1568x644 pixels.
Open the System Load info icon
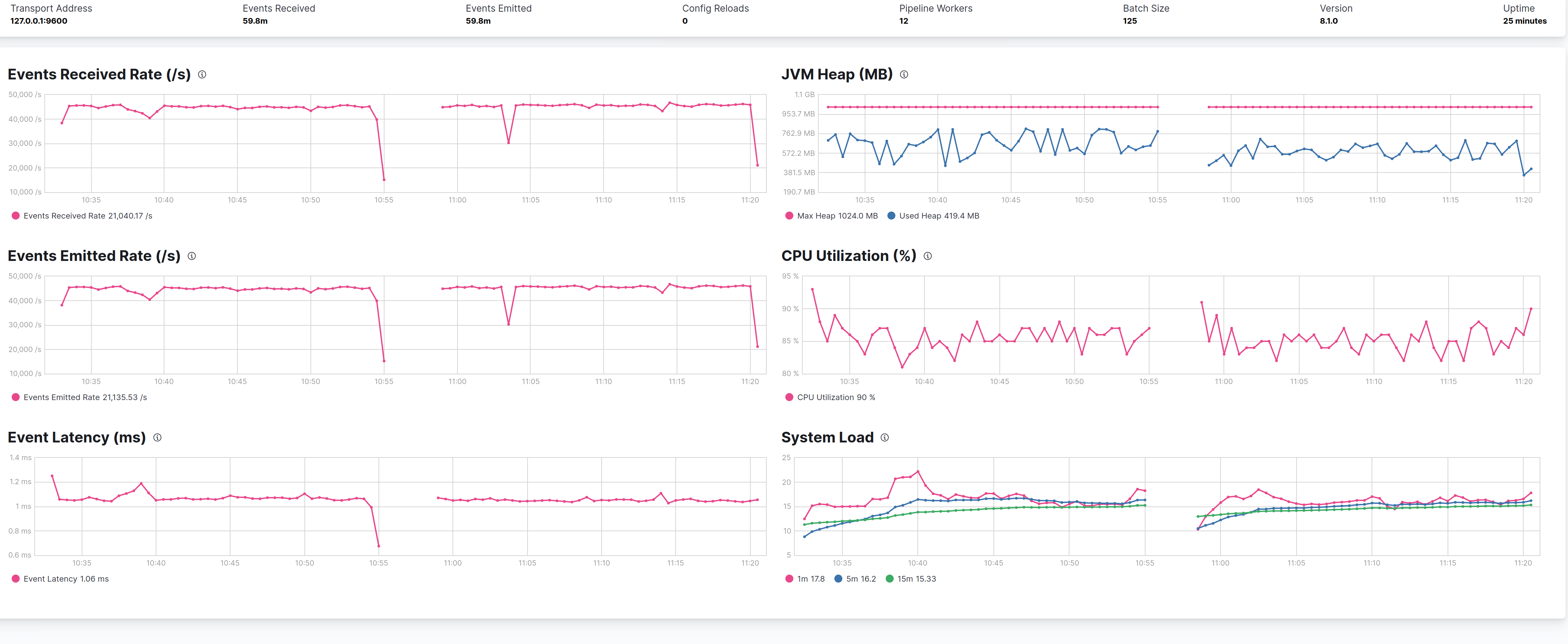pyautogui.click(x=884, y=437)
